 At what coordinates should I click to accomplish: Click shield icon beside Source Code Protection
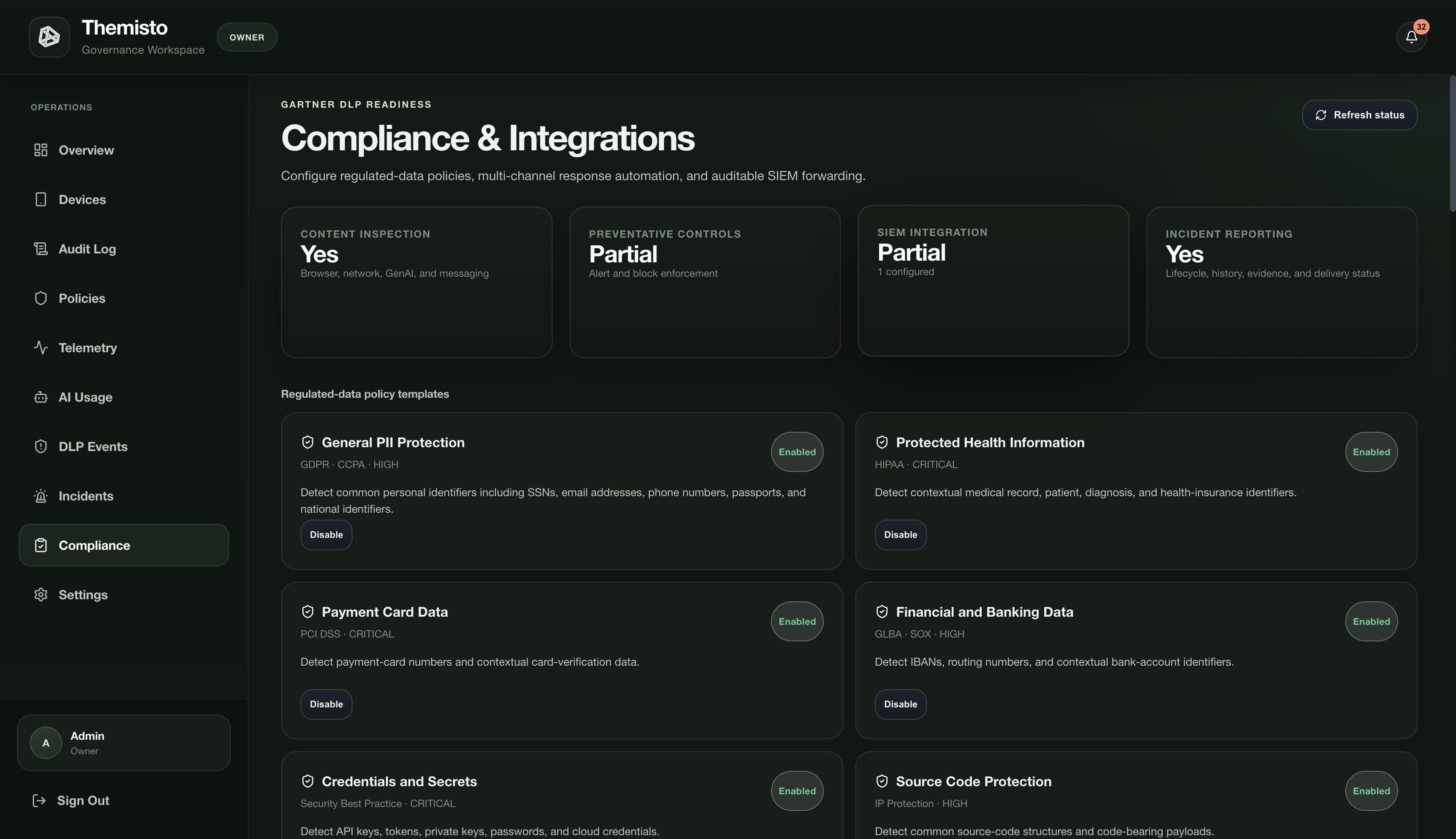[882, 781]
